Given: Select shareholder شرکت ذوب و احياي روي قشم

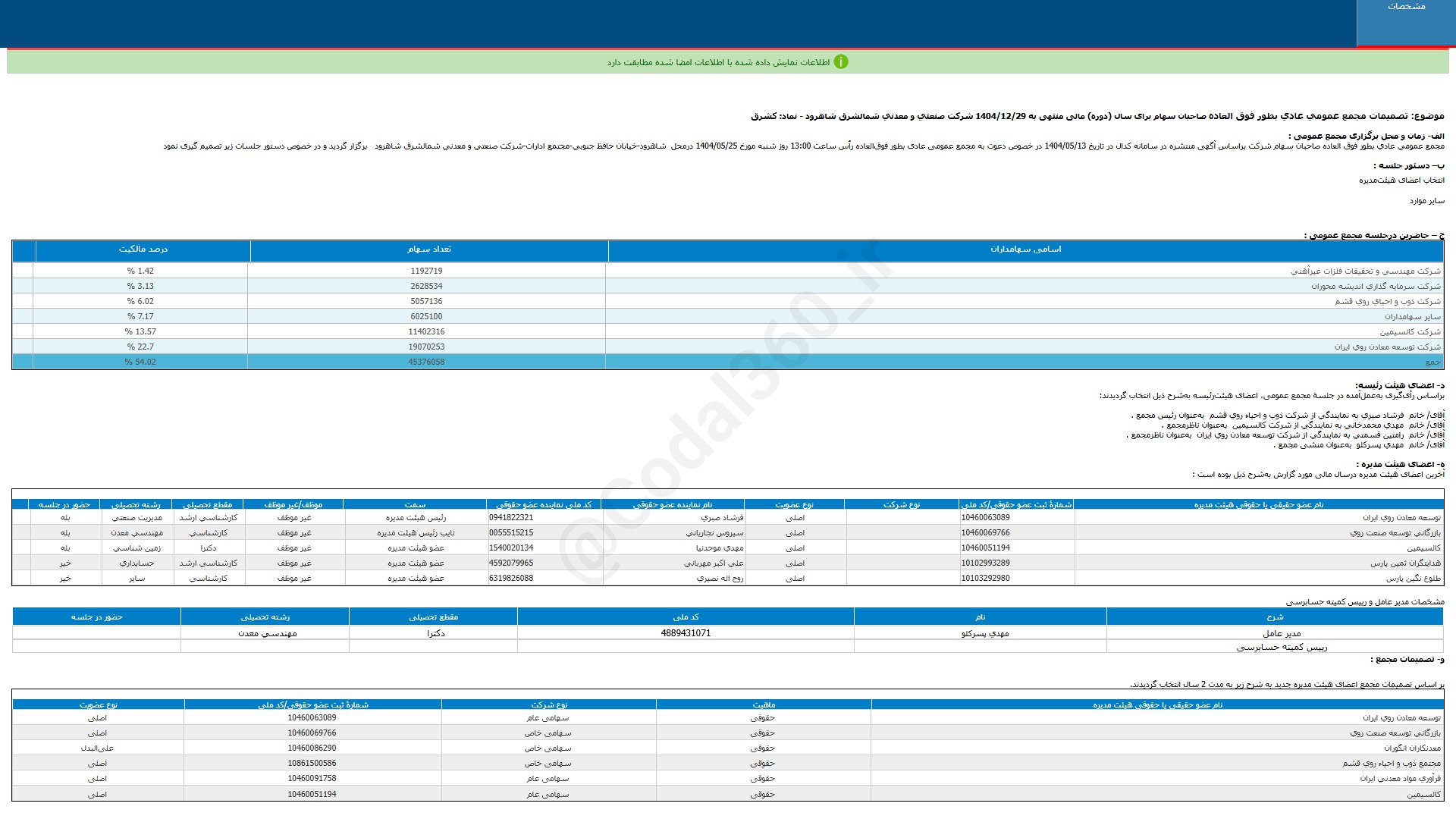Looking at the screenshot, I should pos(1388,301).
